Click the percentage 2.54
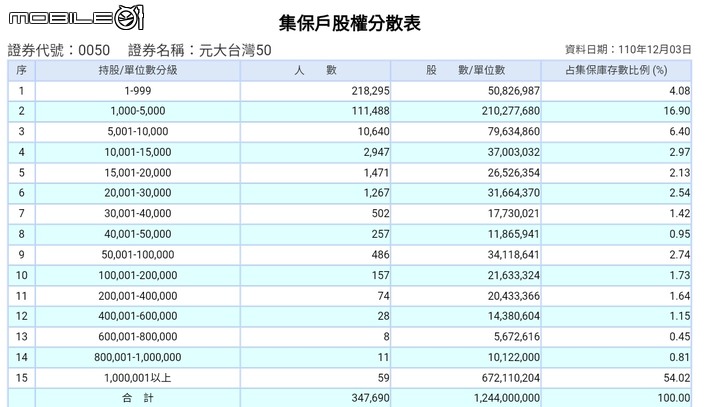The image size is (720, 407). [x=680, y=193]
